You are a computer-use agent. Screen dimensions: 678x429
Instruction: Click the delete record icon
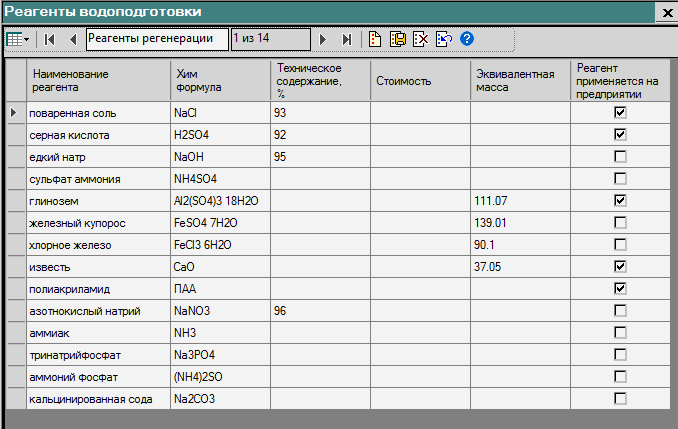click(421, 39)
